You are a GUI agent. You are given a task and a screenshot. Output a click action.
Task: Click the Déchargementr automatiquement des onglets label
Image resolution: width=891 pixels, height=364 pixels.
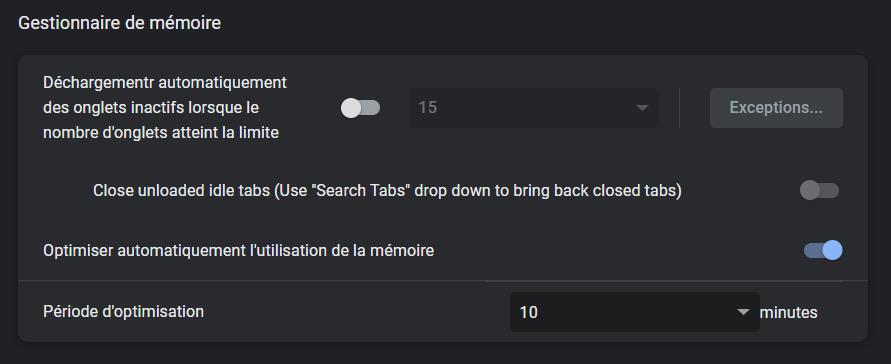(x=165, y=108)
